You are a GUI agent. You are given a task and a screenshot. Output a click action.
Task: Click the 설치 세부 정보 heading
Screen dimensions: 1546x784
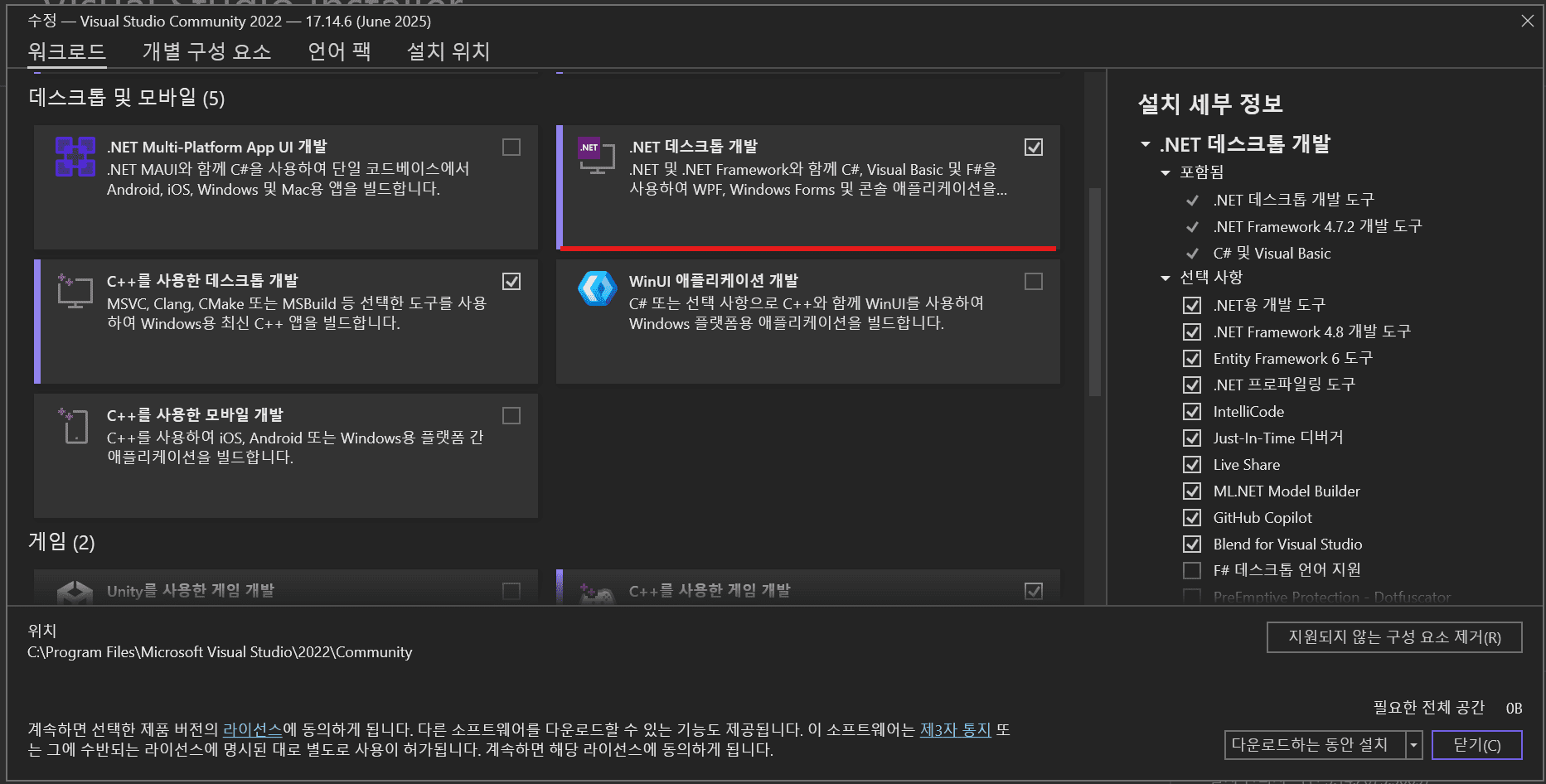click(1210, 104)
